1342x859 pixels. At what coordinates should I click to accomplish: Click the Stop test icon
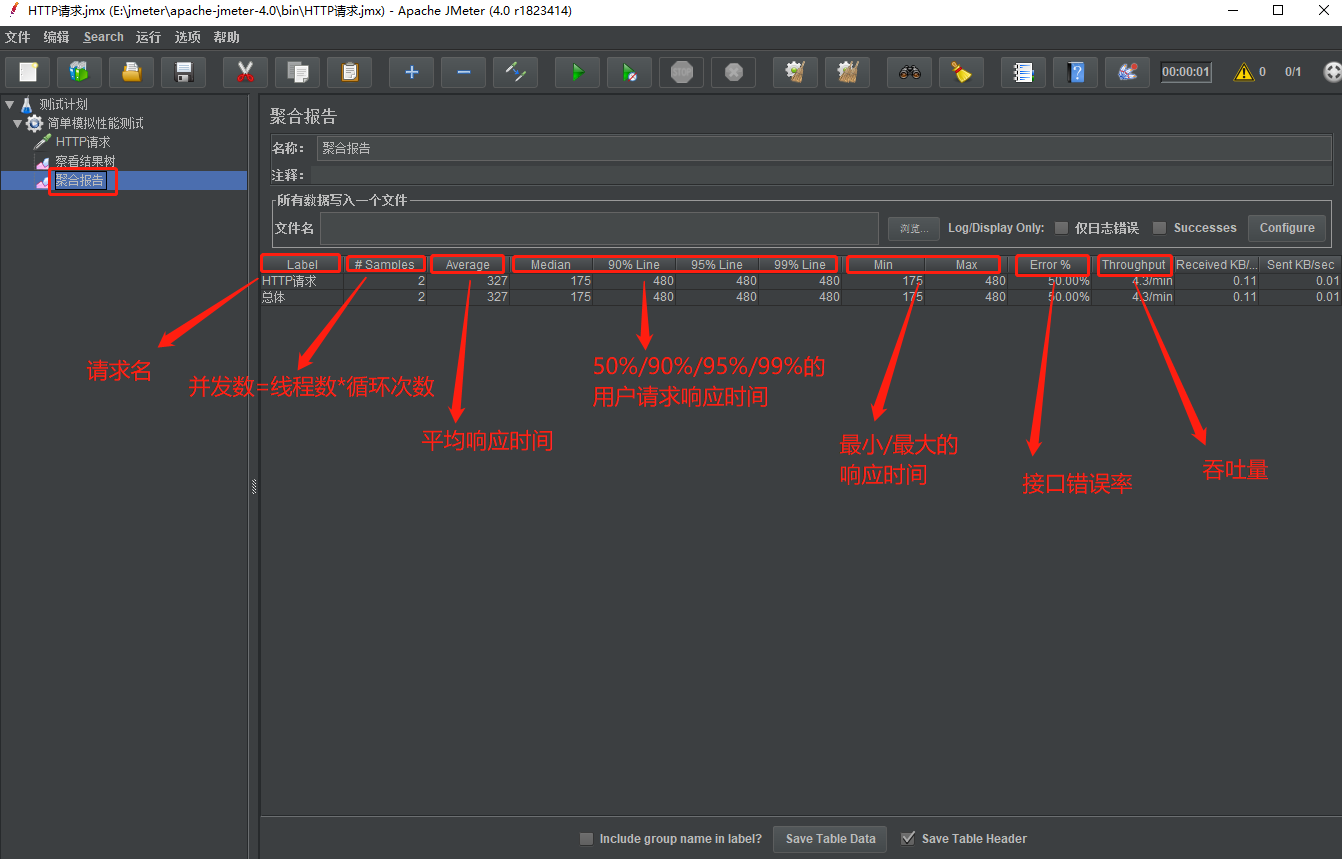681,72
